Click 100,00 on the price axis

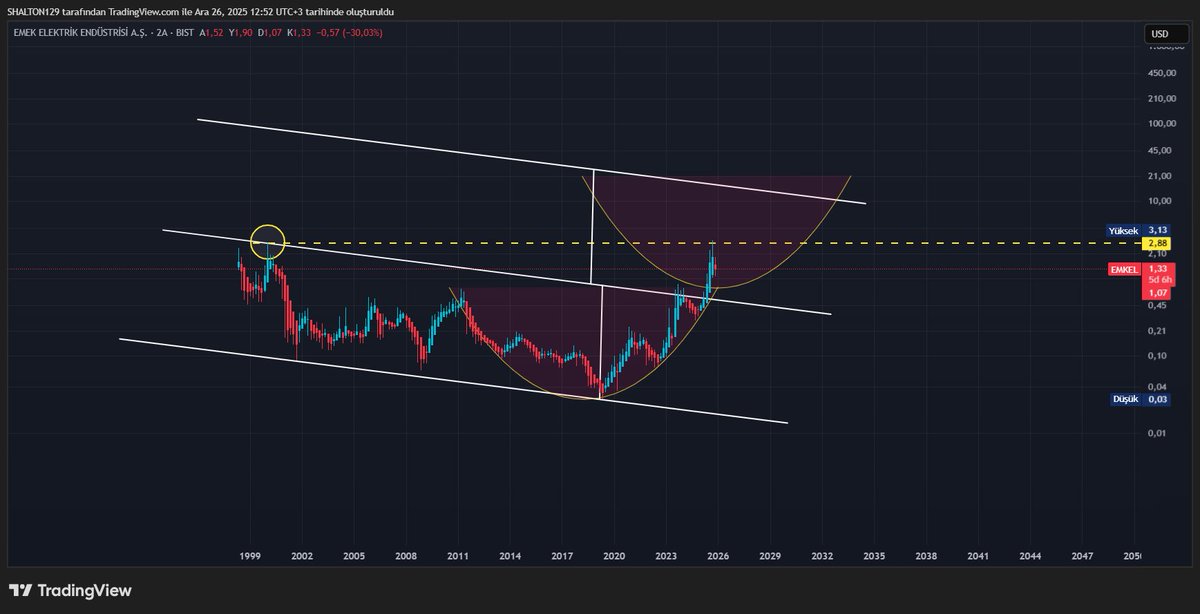[x=1162, y=124]
